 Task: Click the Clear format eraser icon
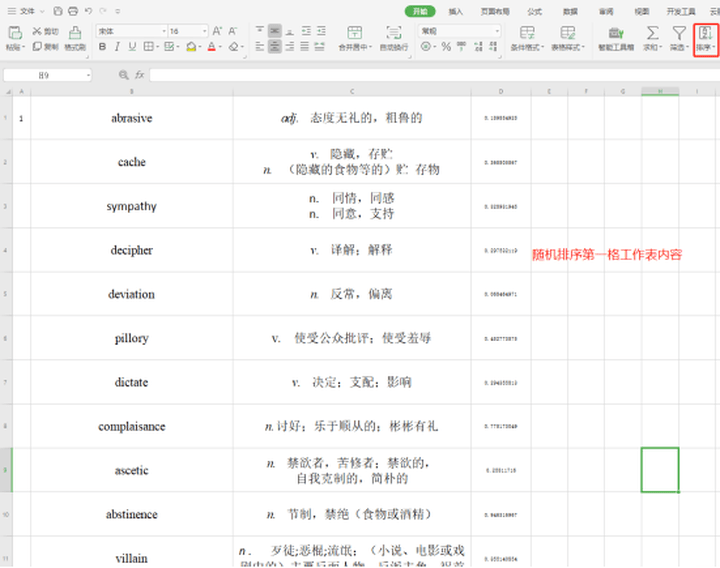point(234,46)
